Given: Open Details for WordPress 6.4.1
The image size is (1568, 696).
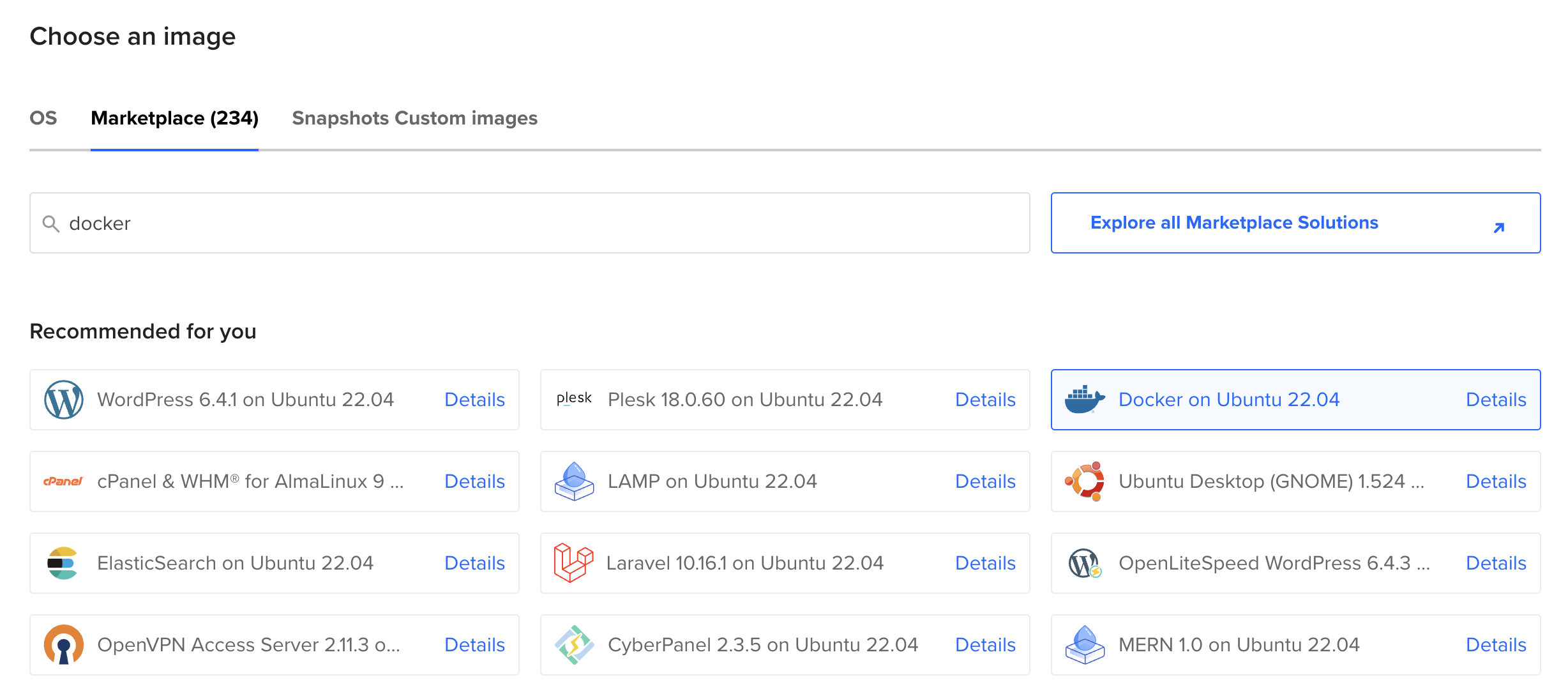Looking at the screenshot, I should 474,400.
